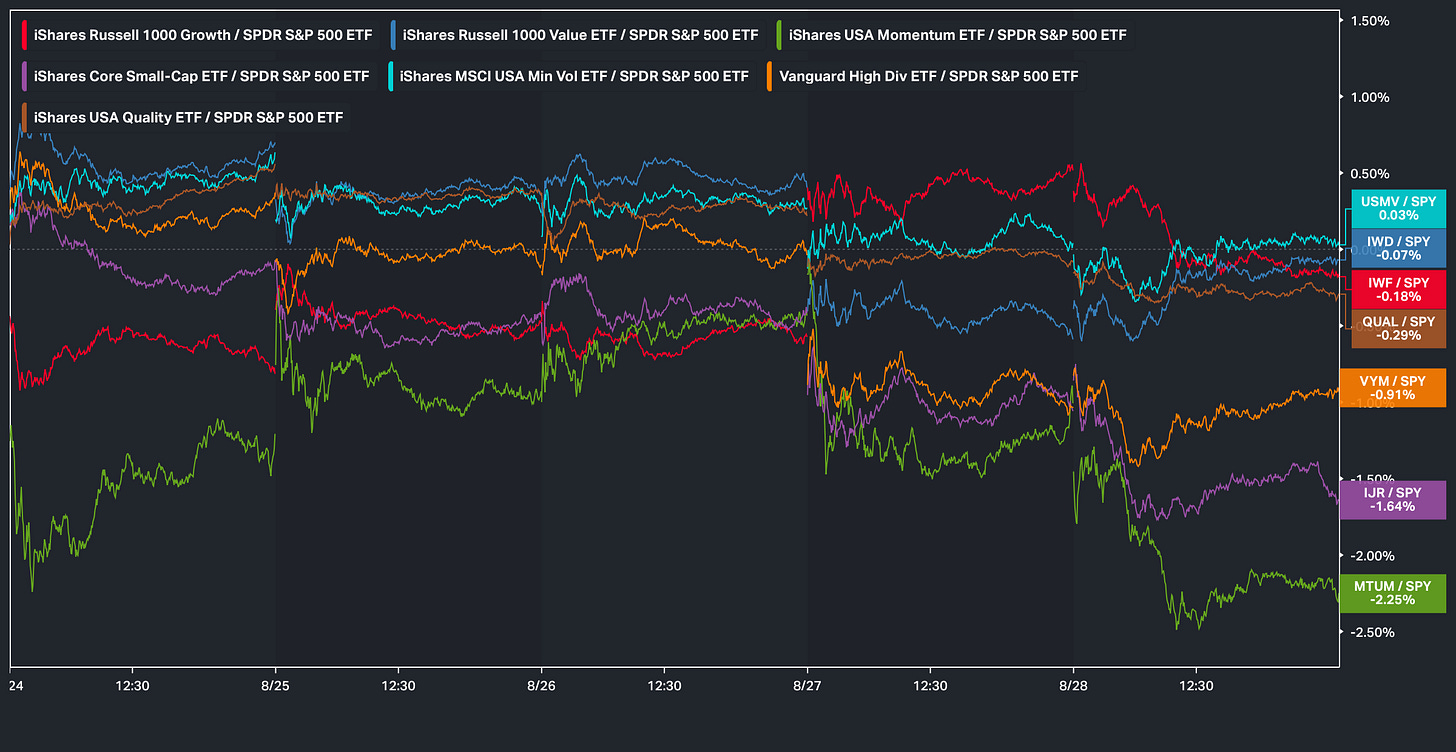Click the 1.00% y-axis label

pos(1372,97)
